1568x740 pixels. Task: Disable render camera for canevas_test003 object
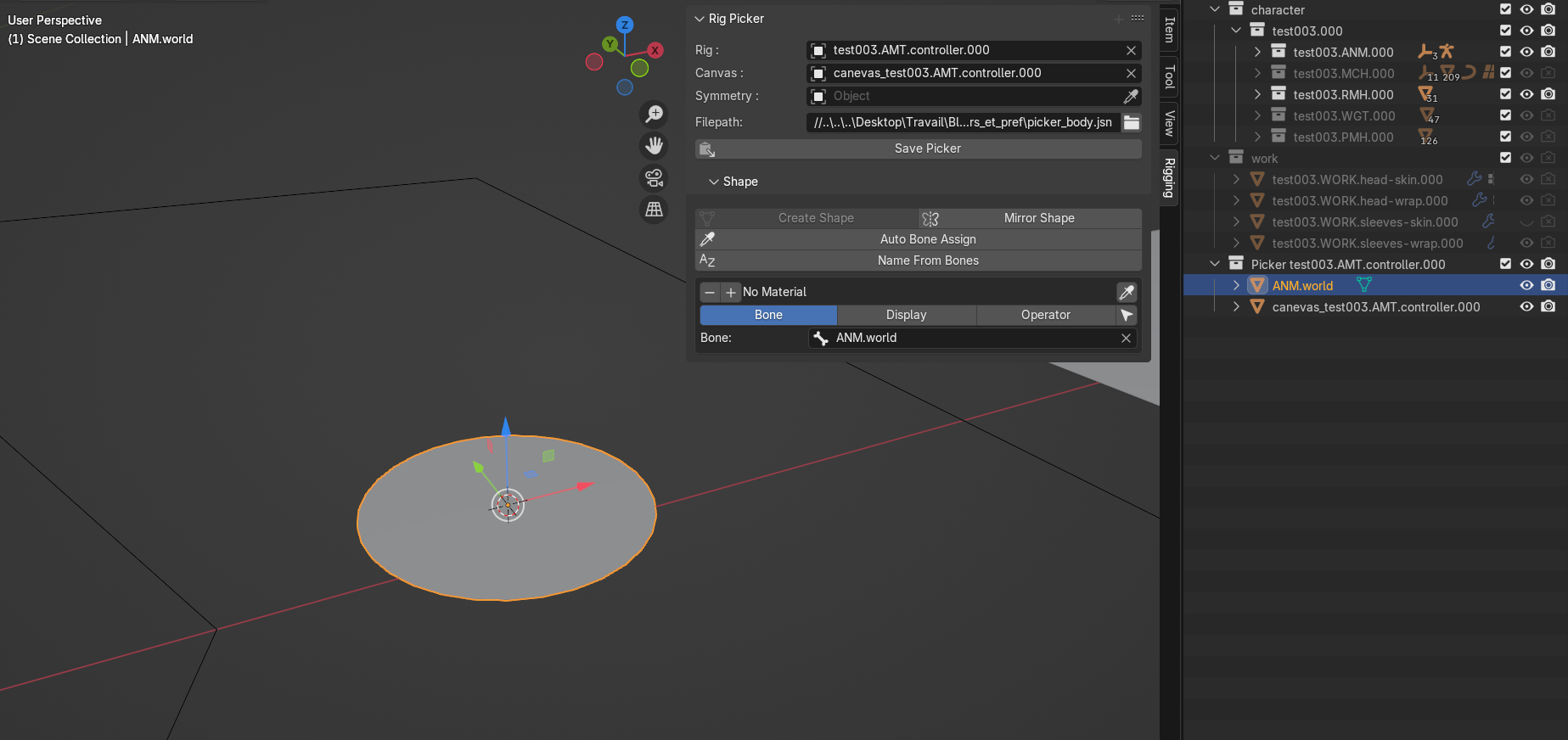(1548, 307)
